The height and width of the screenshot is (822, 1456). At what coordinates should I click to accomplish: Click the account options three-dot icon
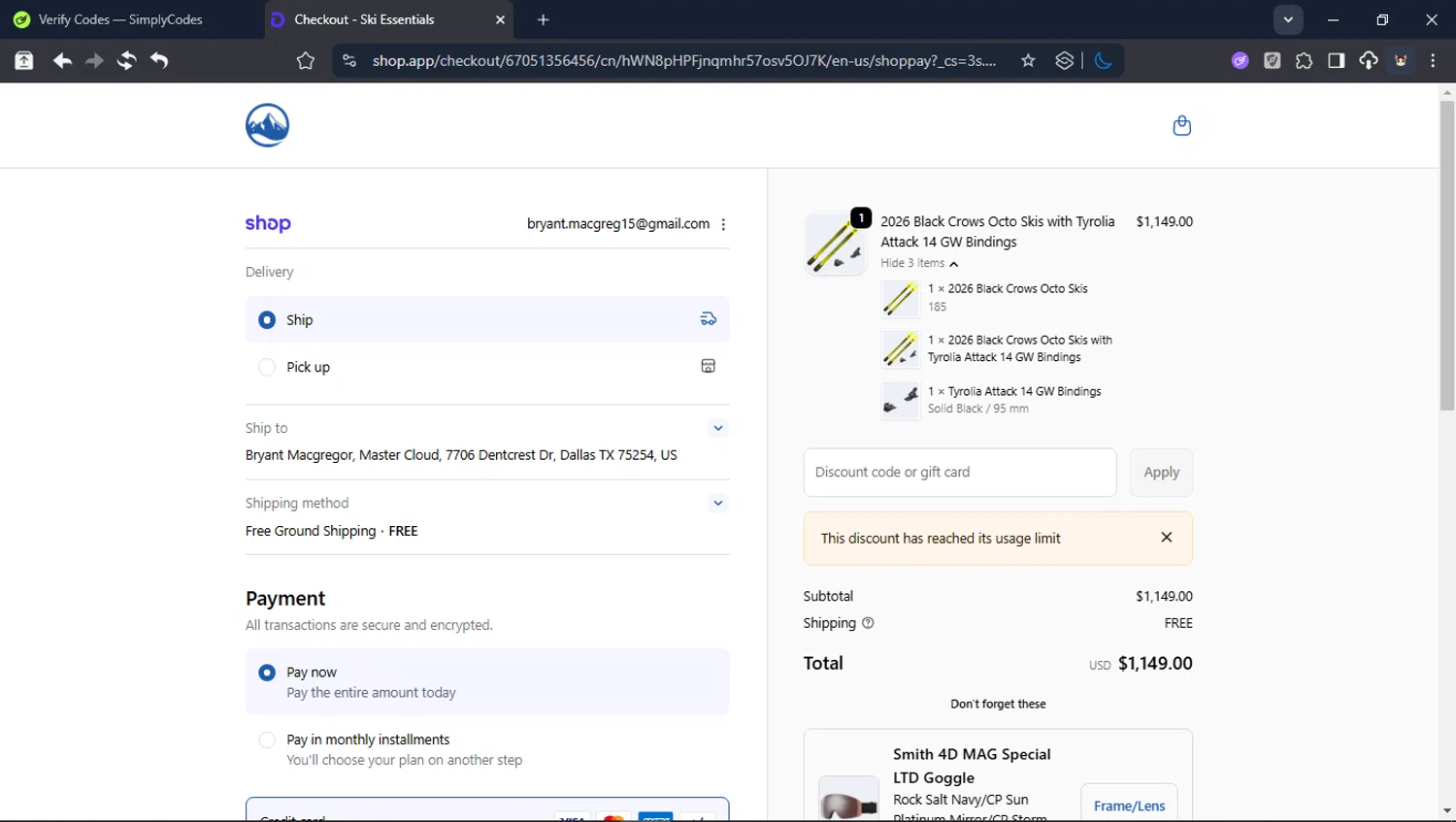click(x=723, y=224)
